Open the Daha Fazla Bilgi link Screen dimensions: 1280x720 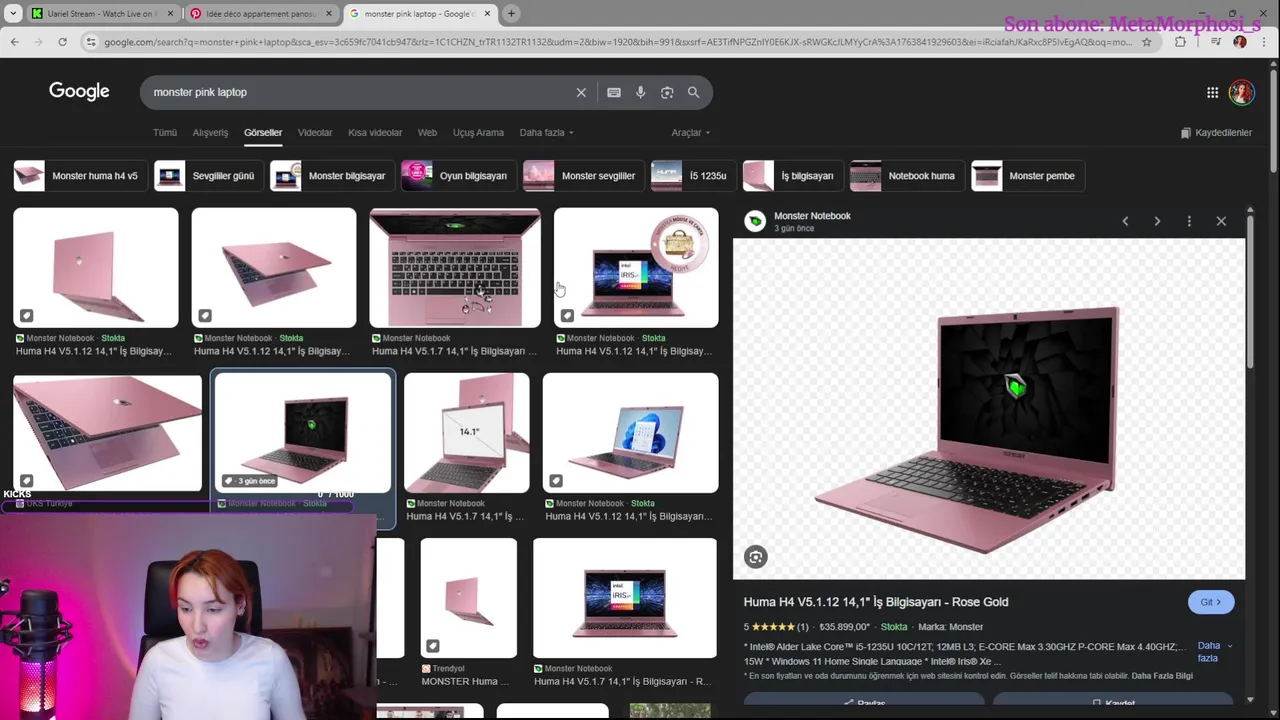tap(1162, 676)
